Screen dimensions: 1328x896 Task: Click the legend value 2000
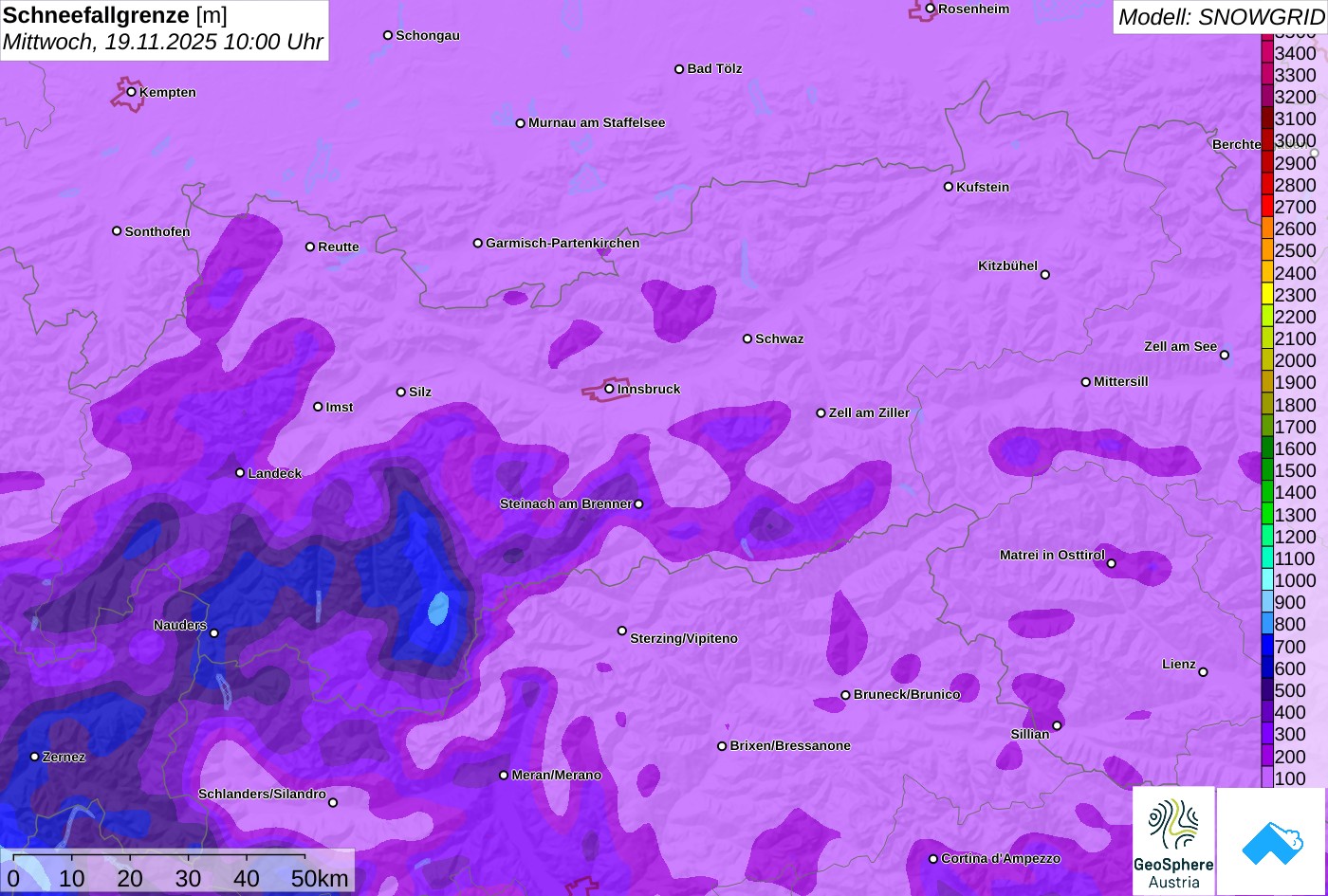(x=1296, y=360)
